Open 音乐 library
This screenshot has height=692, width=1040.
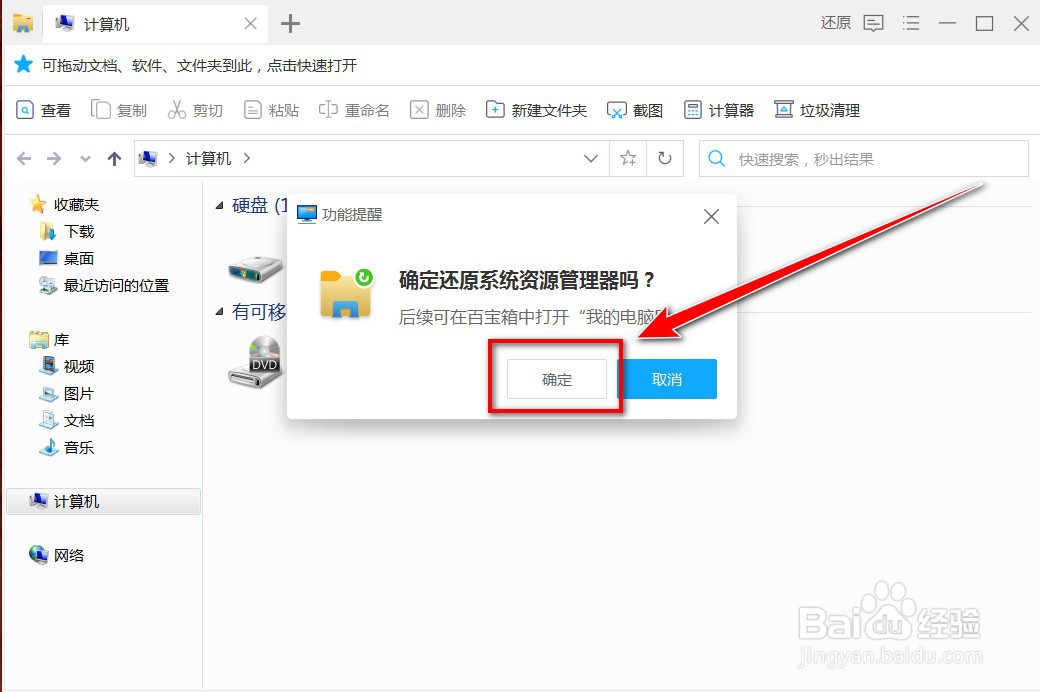pos(66,448)
